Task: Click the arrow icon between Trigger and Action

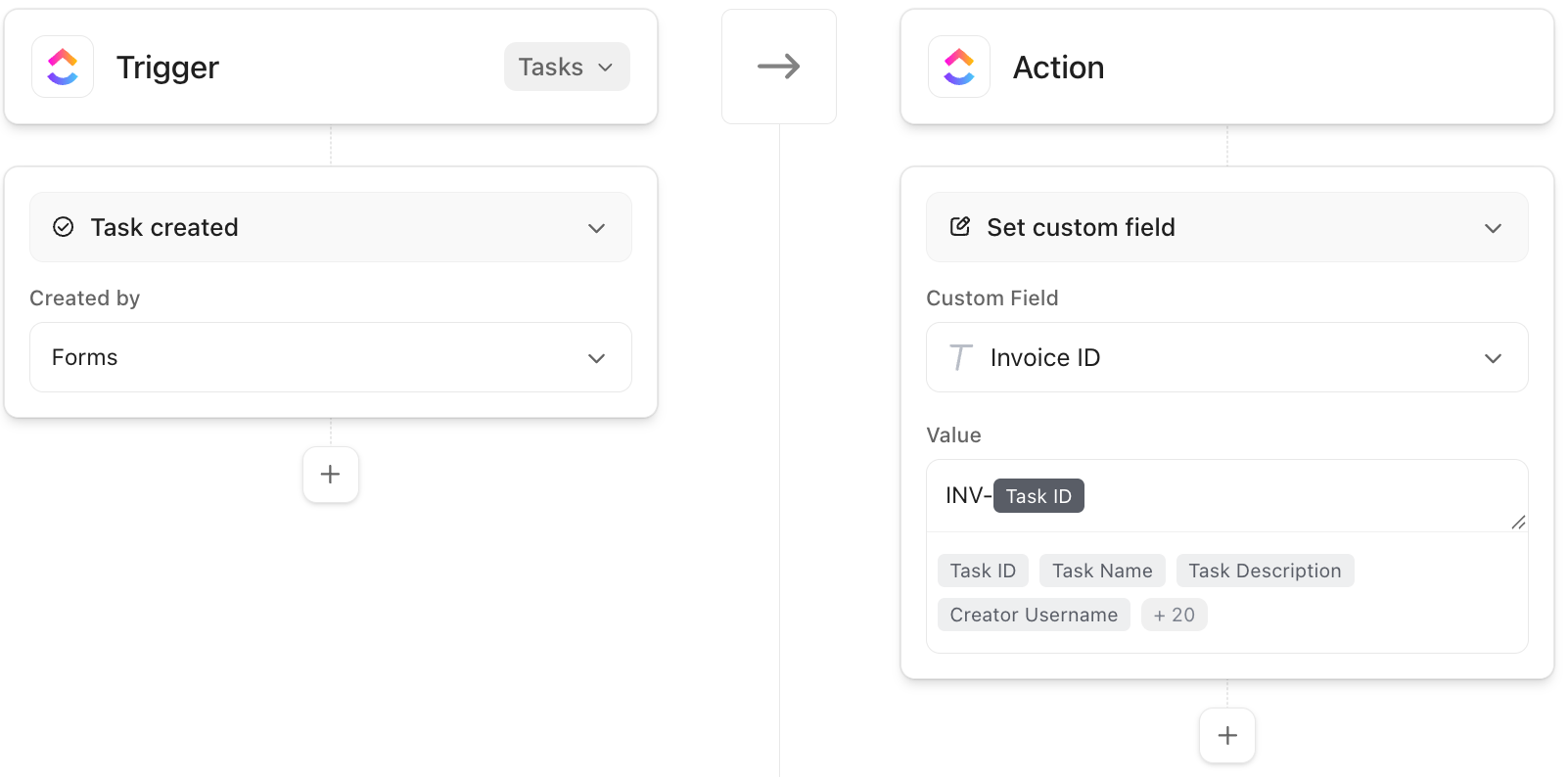Action: 779,67
